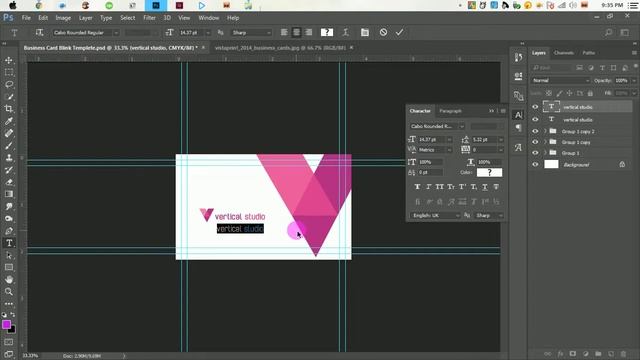Select the Lasso tool
The height and width of the screenshot is (360, 640).
pyautogui.click(x=9, y=85)
